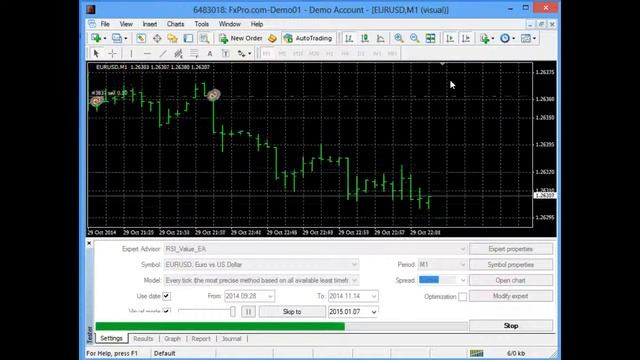Expand the Model Every tick dropdown
The image size is (640, 360).
(x=354, y=280)
